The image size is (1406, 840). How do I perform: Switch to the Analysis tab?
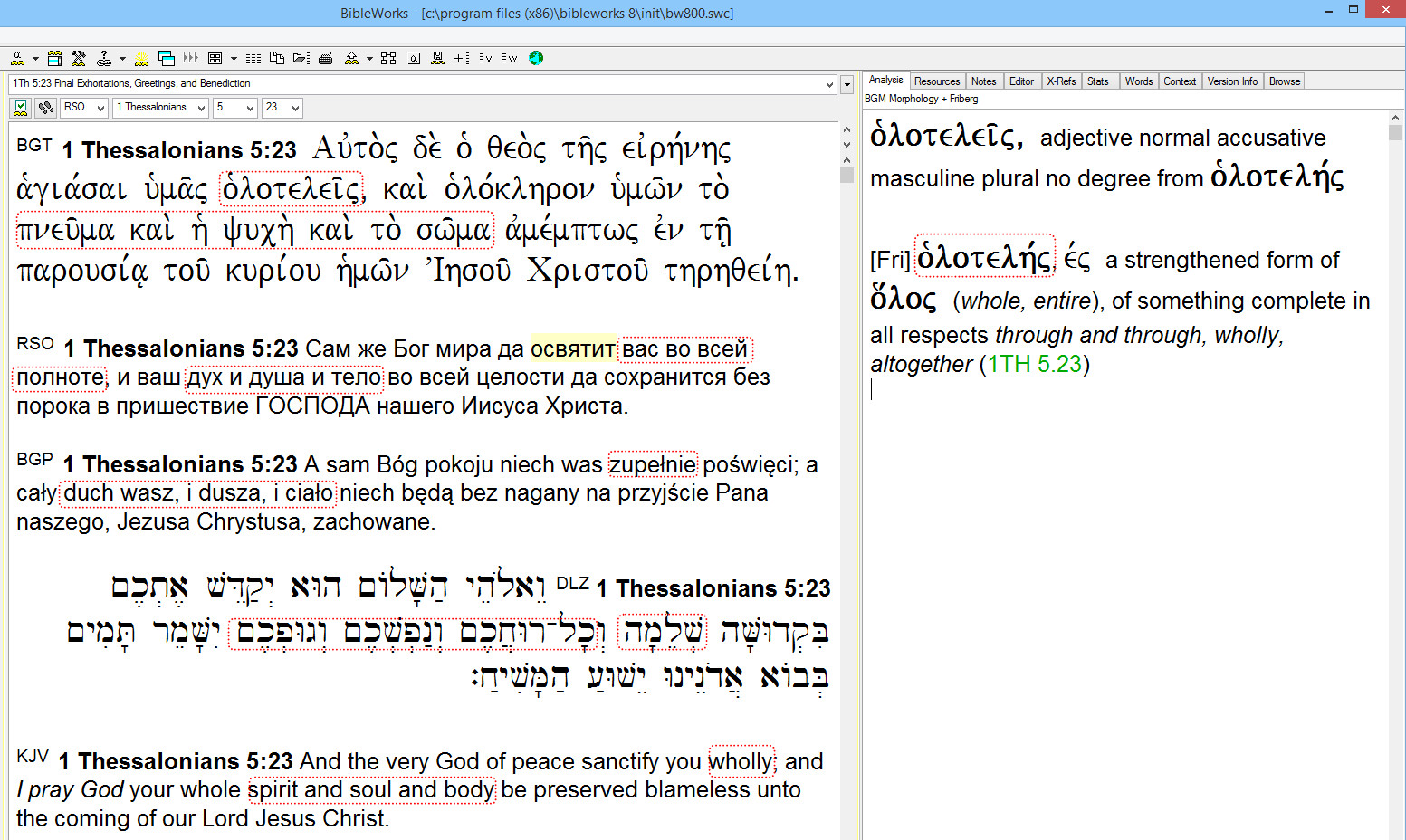tap(885, 81)
